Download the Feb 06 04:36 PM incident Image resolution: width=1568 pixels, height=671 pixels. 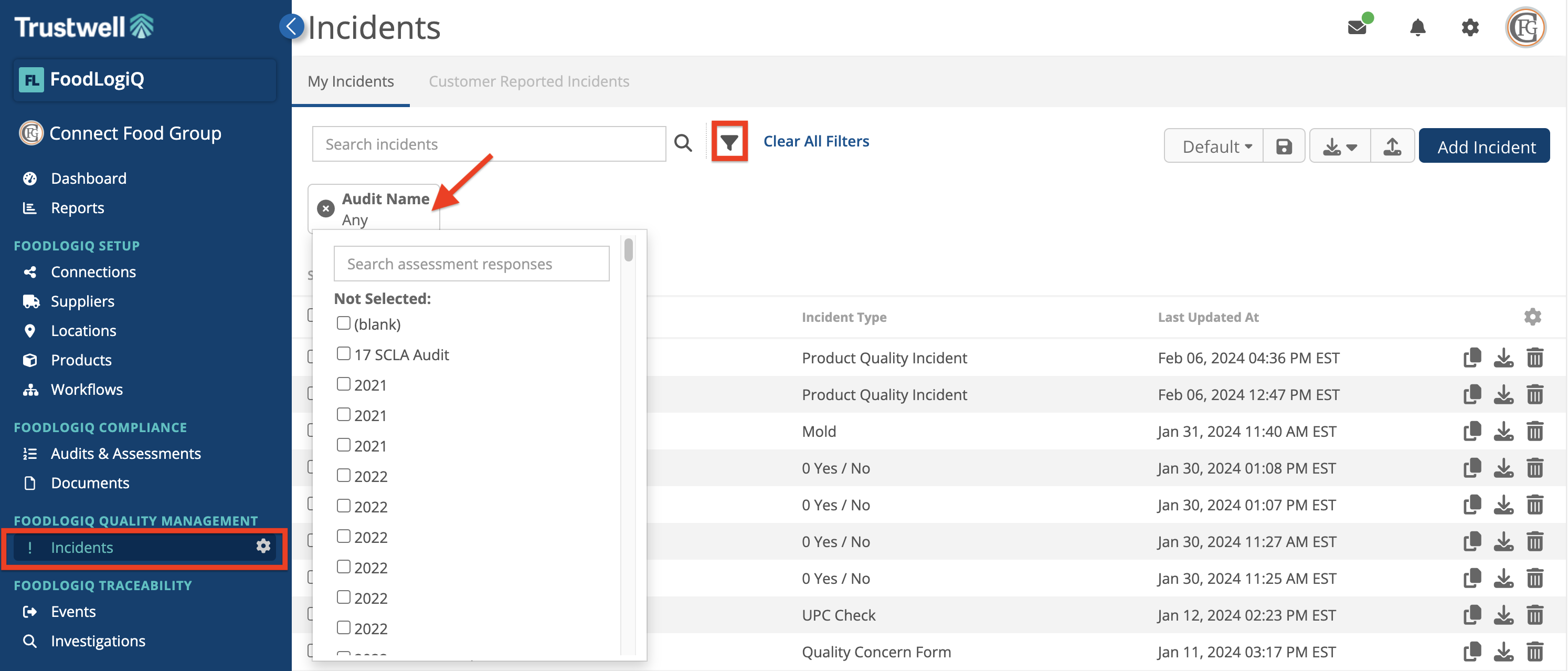point(1503,358)
